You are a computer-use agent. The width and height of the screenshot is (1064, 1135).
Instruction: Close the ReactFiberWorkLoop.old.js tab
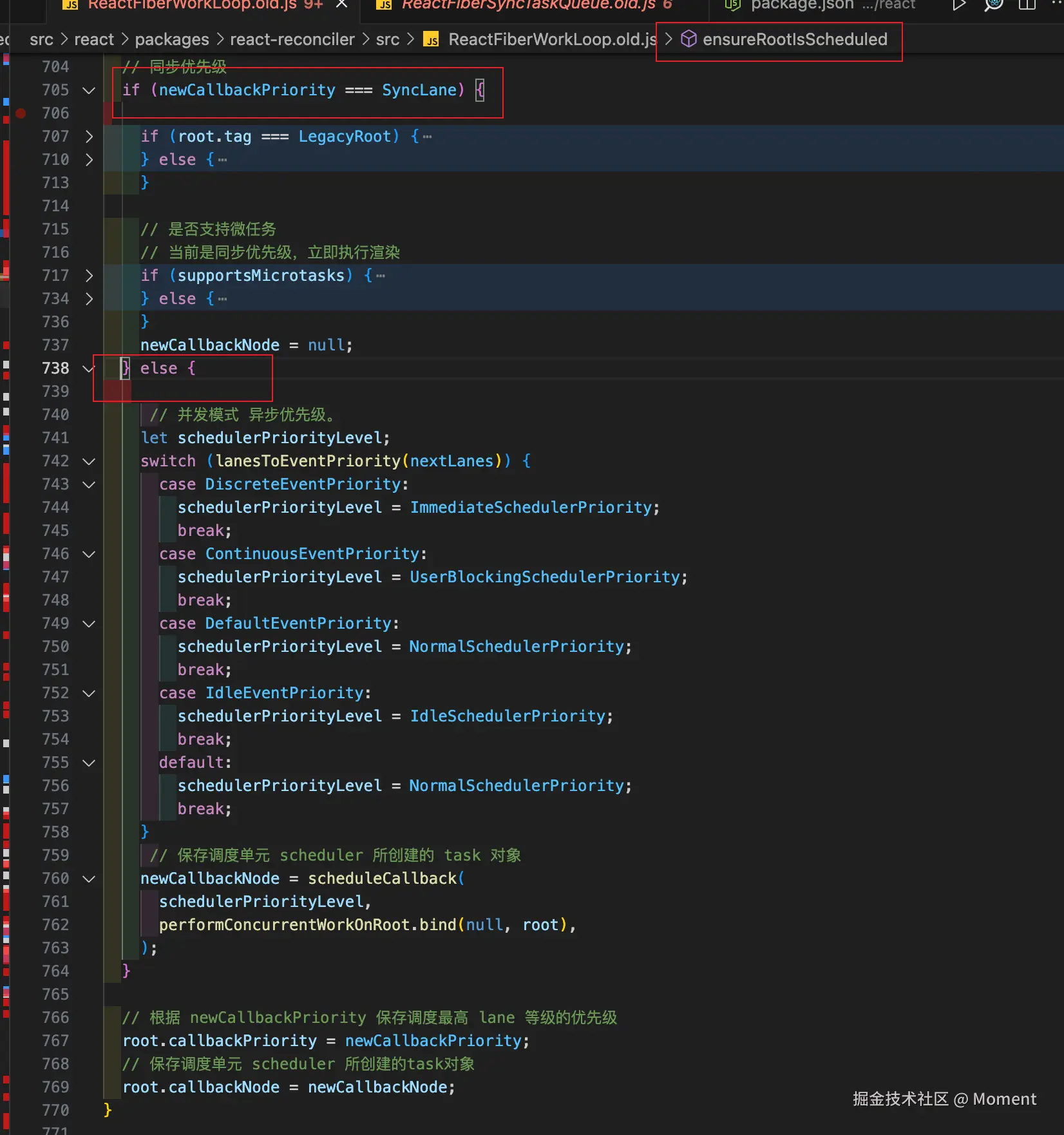pos(342,4)
